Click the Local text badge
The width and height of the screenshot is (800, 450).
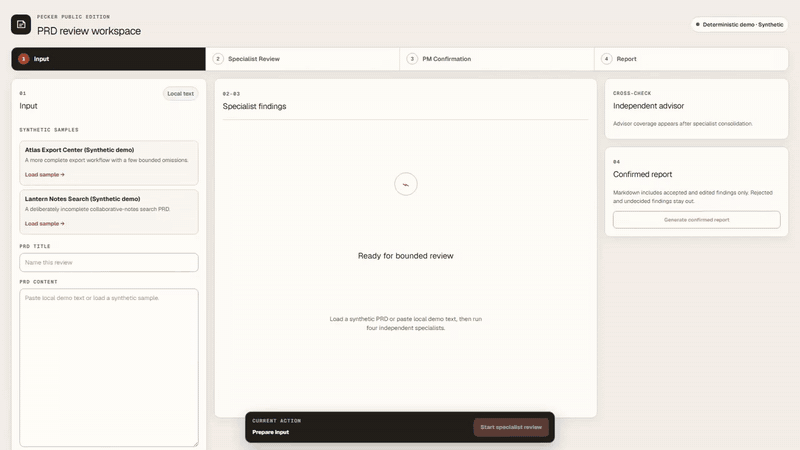[x=181, y=94]
